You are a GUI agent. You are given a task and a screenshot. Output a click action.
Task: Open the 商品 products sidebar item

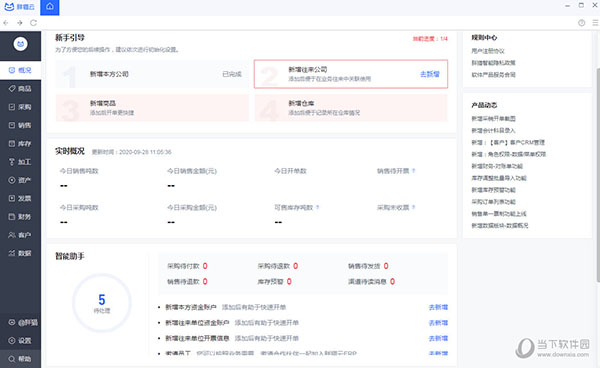tap(20, 89)
